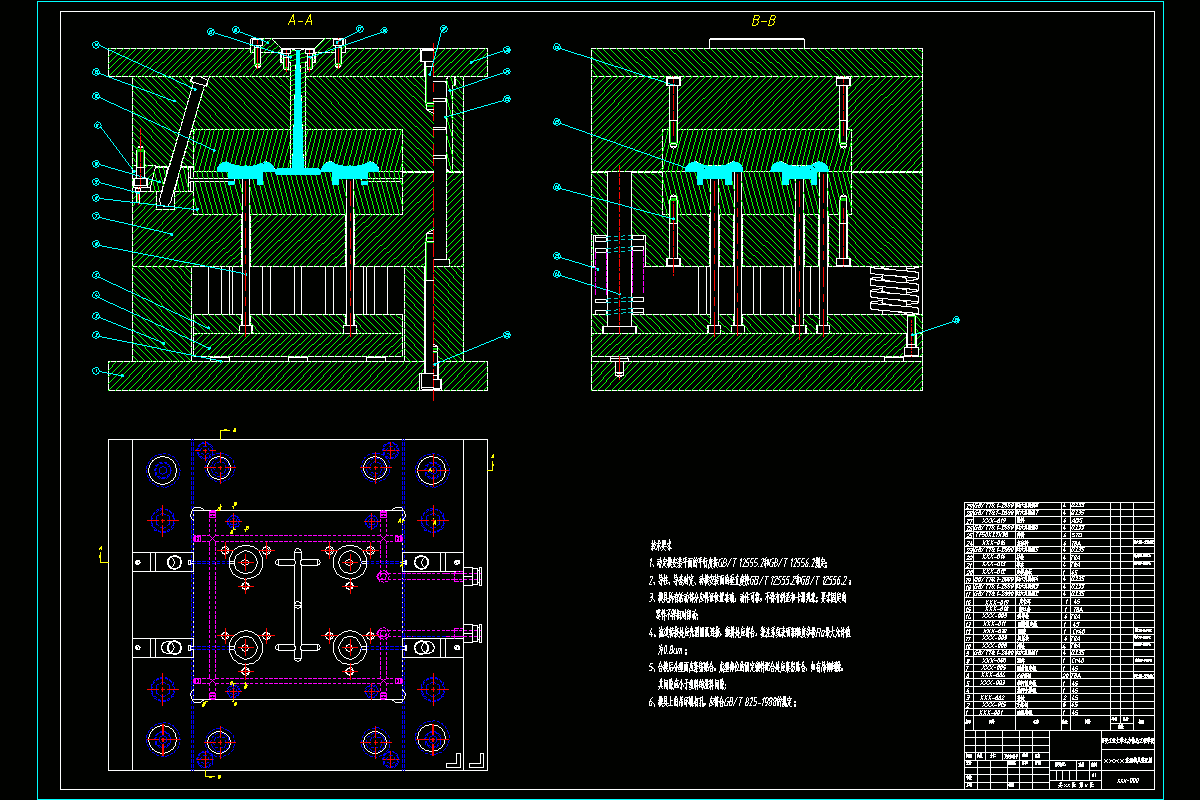1200x800 pixels.
Task: Click the parts list header row
Action: [1058, 721]
